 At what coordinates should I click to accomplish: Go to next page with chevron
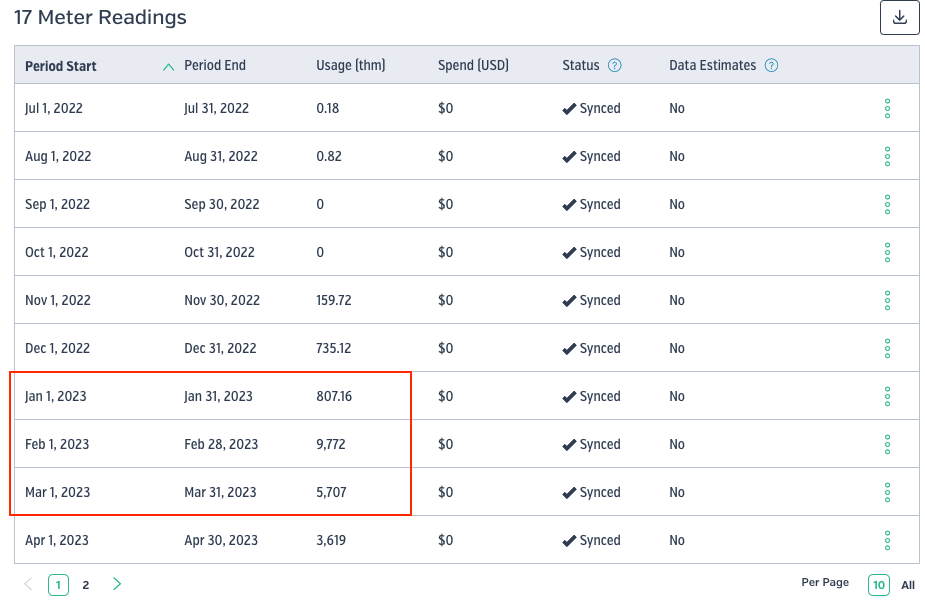[117, 584]
